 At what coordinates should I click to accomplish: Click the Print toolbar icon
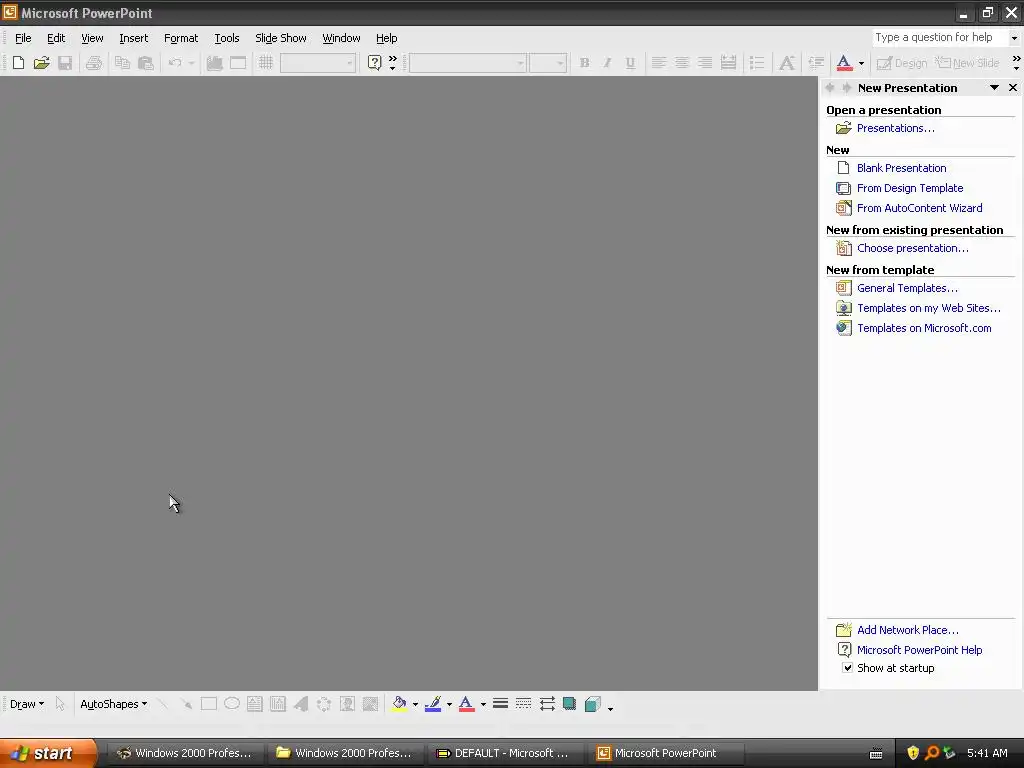click(94, 63)
